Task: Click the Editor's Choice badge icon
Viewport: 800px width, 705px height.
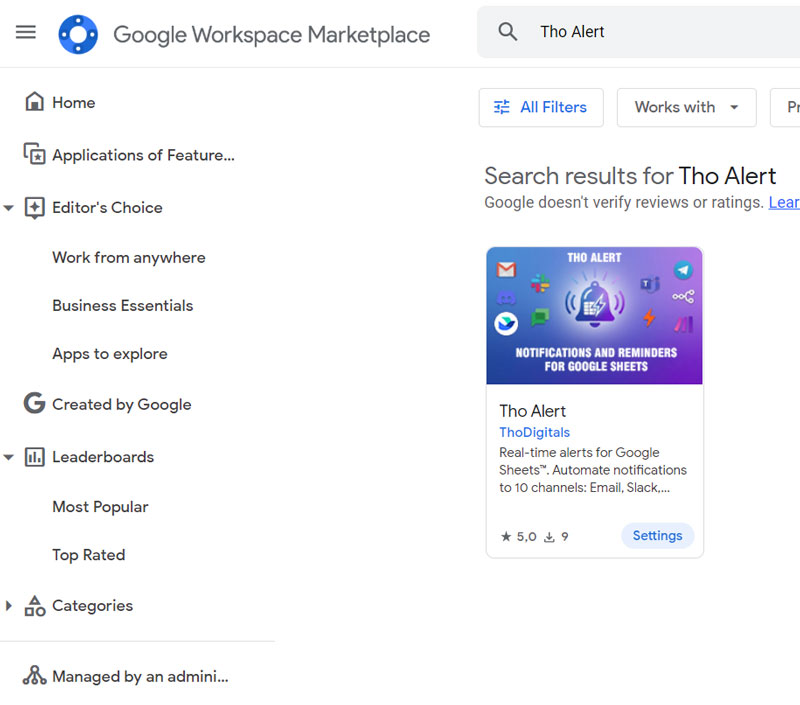Action: [34, 207]
